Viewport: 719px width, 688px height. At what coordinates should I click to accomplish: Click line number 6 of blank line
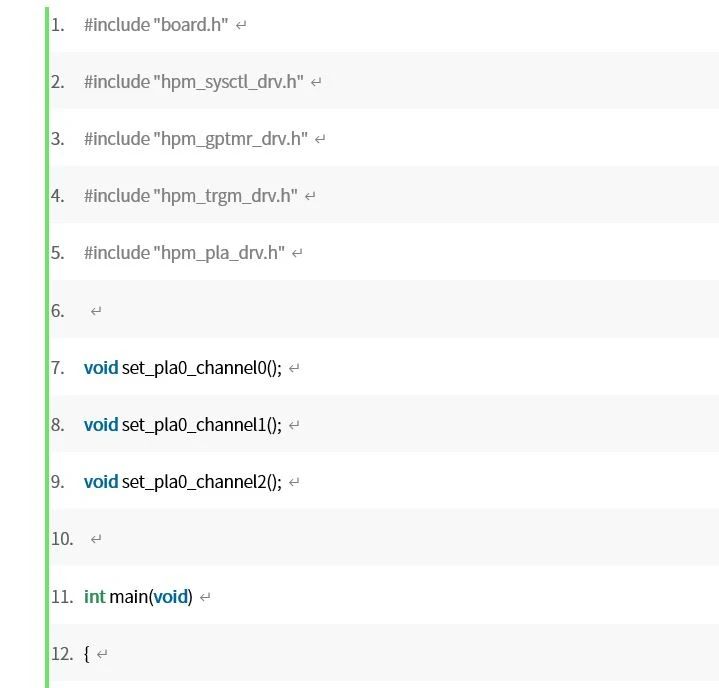pos(57,311)
